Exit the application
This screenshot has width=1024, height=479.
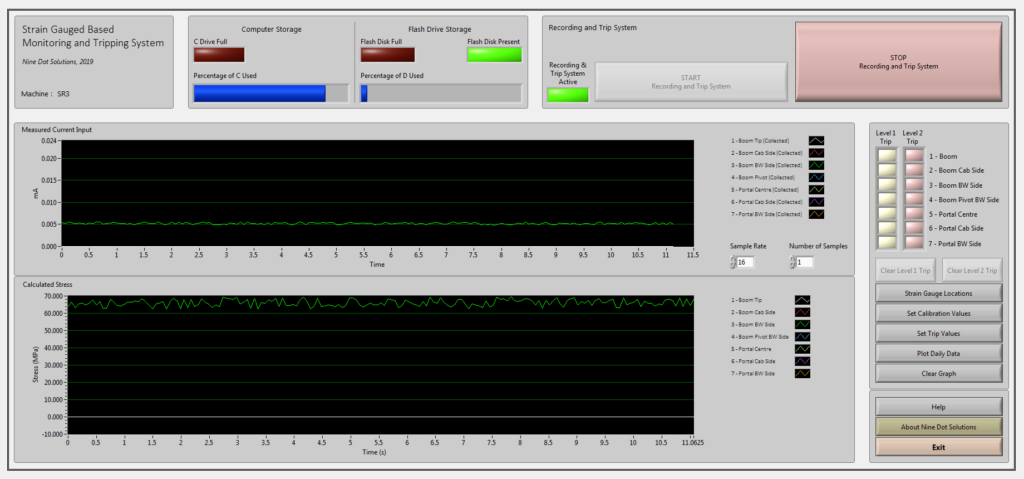(x=938, y=448)
